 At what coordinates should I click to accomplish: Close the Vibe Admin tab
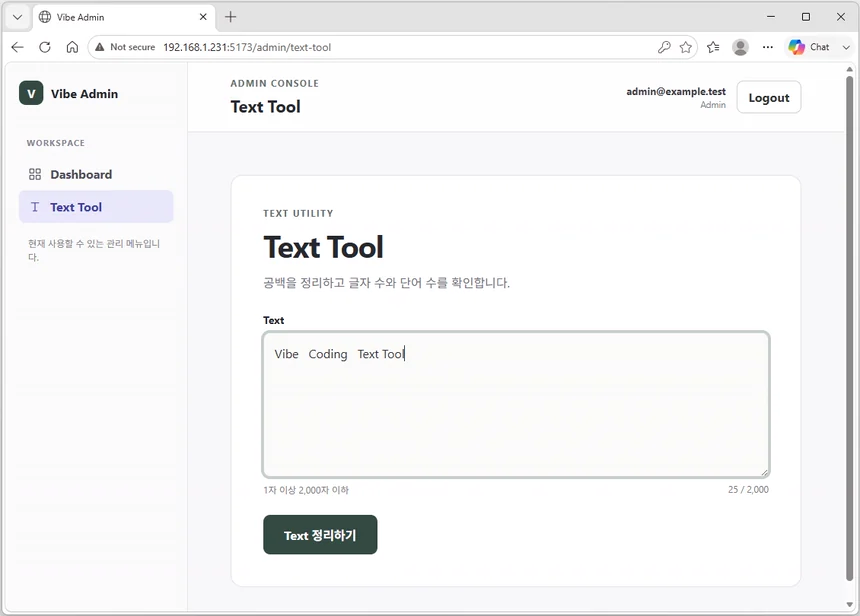[203, 17]
